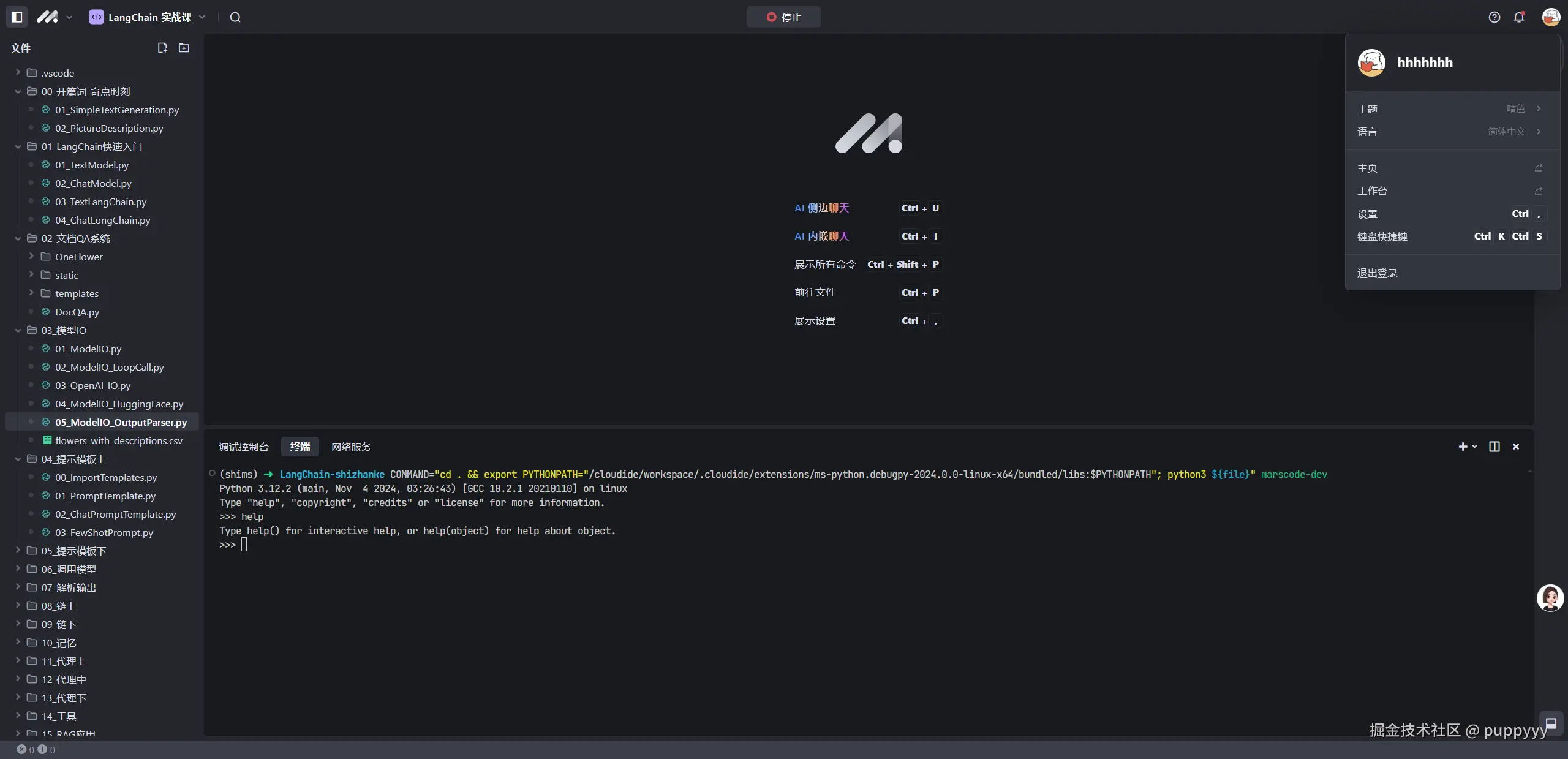Create a new file with the icon
Viewport: 1568px width, 759px height.
tap(162, 48)
